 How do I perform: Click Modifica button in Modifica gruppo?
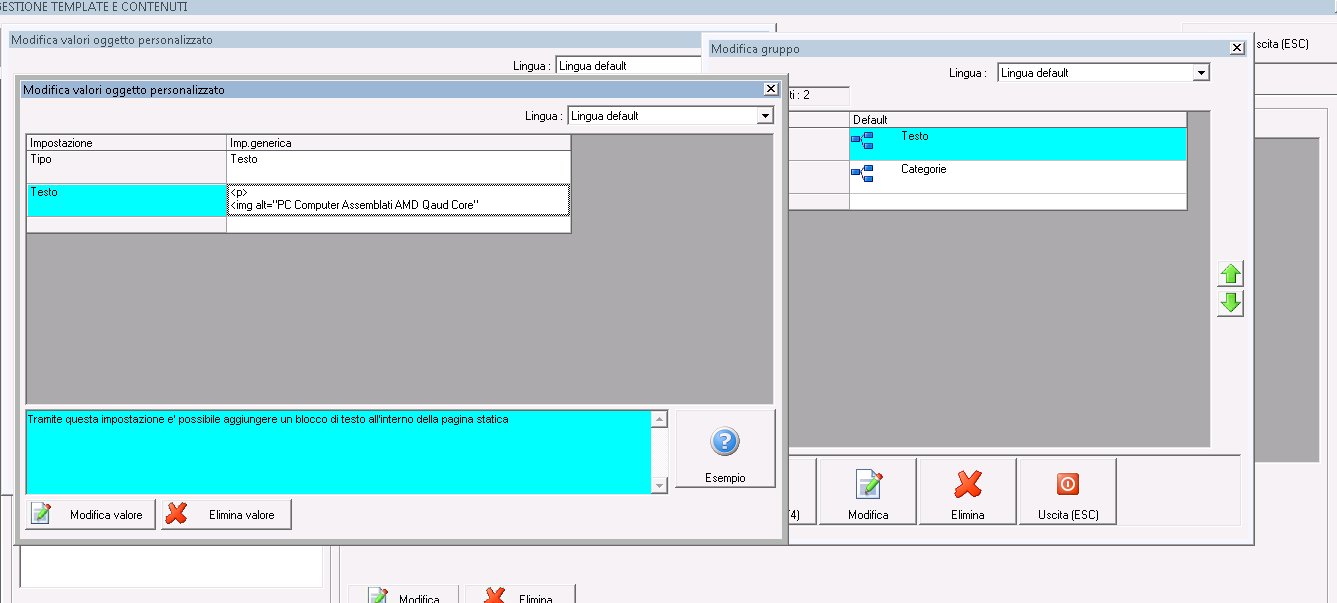tap(867, 491)
